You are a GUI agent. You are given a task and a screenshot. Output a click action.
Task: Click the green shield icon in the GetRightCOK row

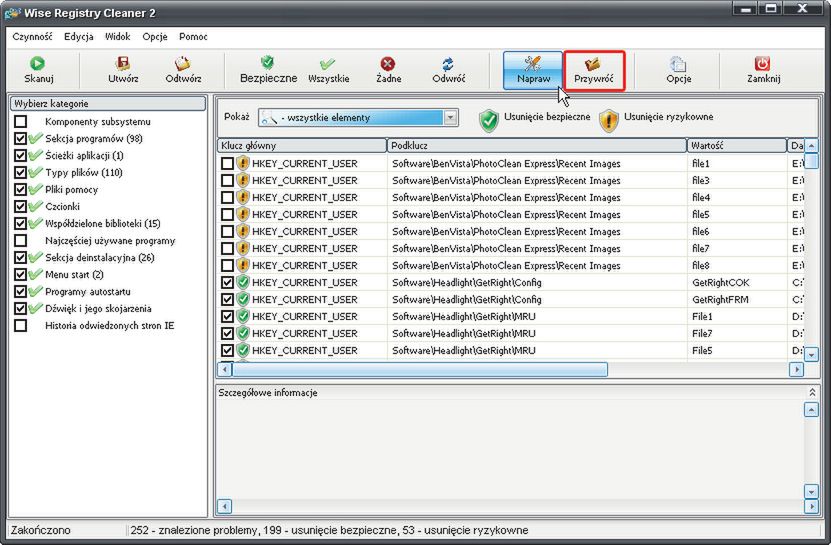(243, 282)
